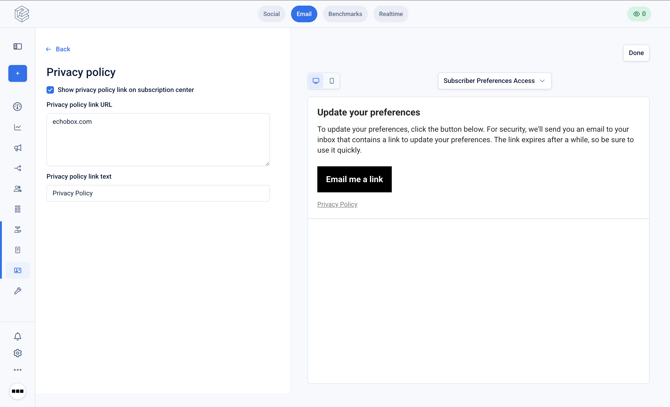This screenshot has width=670, height=407.
Task: Click the blue plus create button
Action: pyautogui.click(x=18, y=73)
